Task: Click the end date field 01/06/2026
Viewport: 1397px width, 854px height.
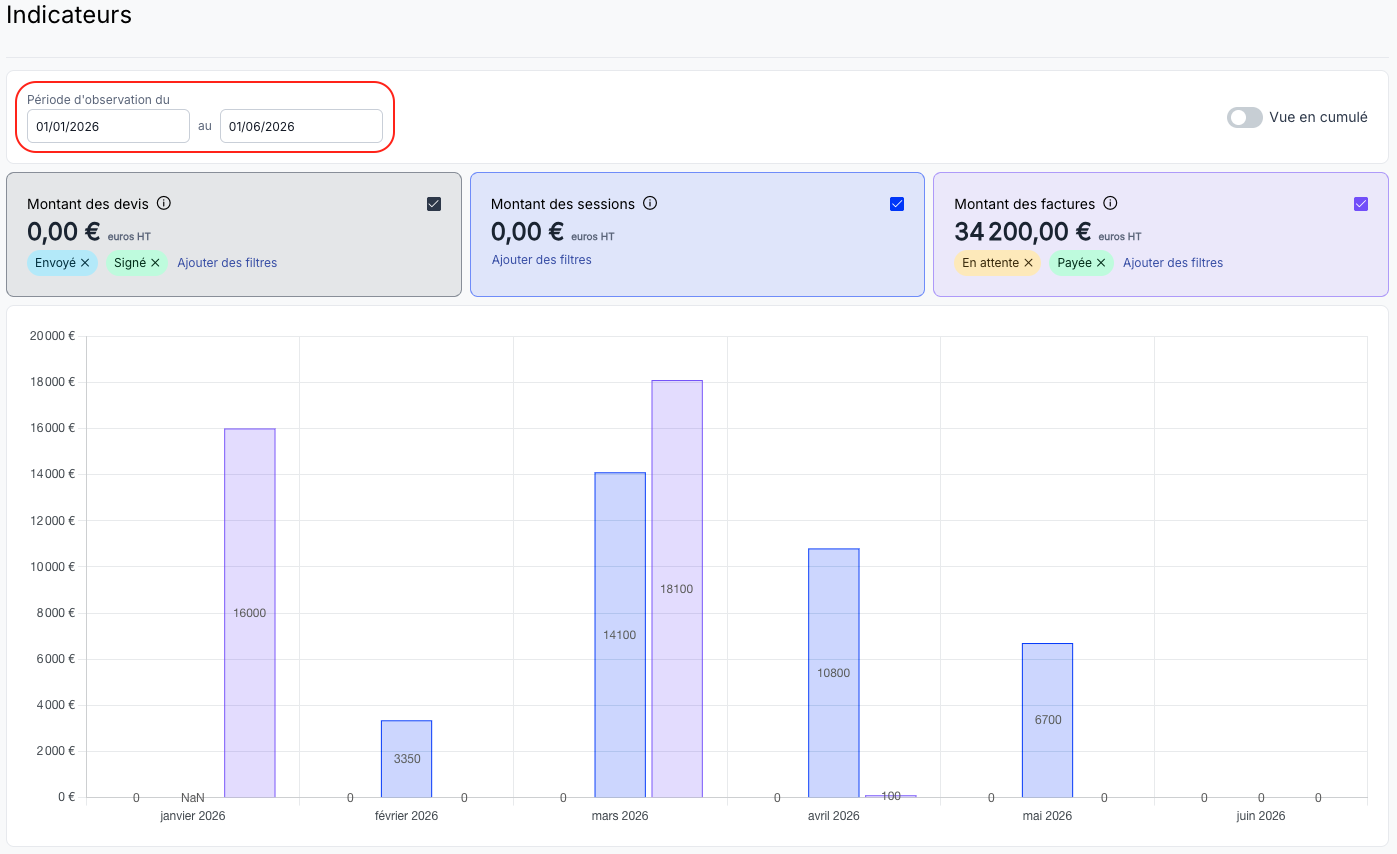Action: (301, 126)
